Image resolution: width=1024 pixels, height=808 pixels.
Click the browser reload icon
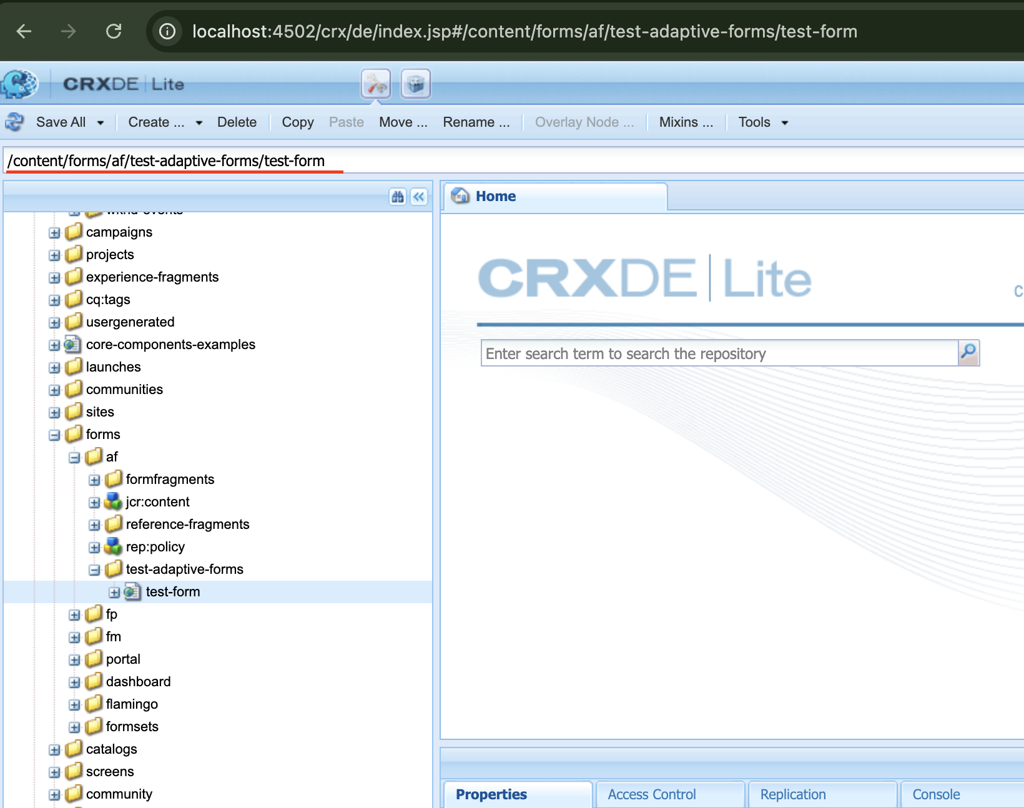(114, 31)
